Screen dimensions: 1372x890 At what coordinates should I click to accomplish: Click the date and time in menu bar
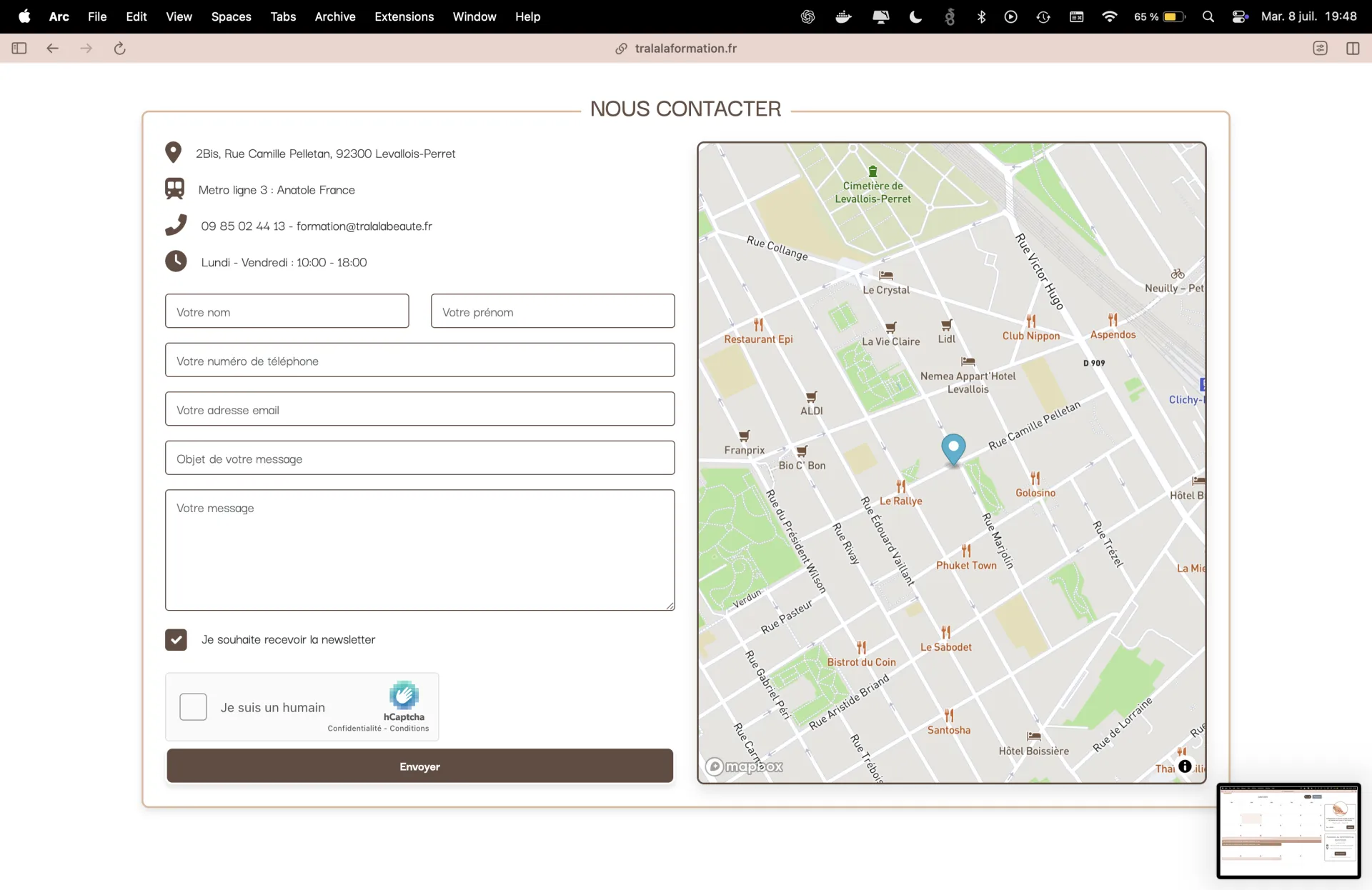[1308, 16]
